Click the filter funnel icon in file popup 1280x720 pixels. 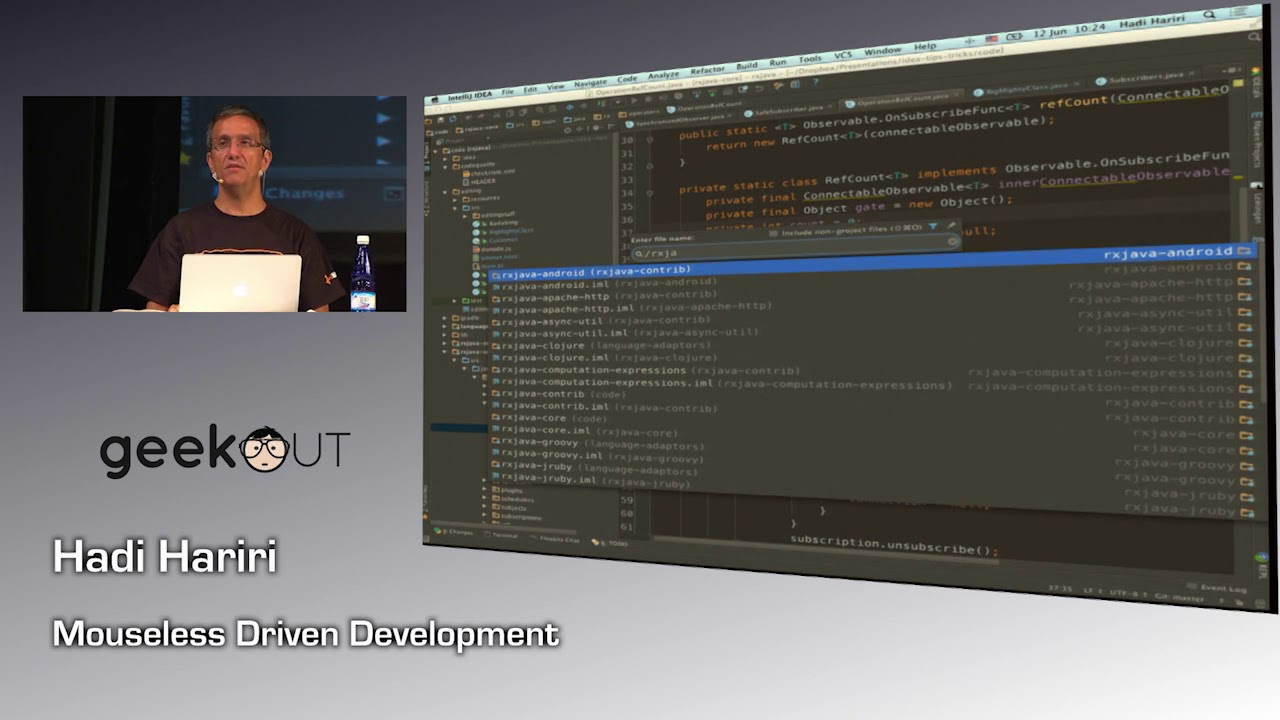933,227
